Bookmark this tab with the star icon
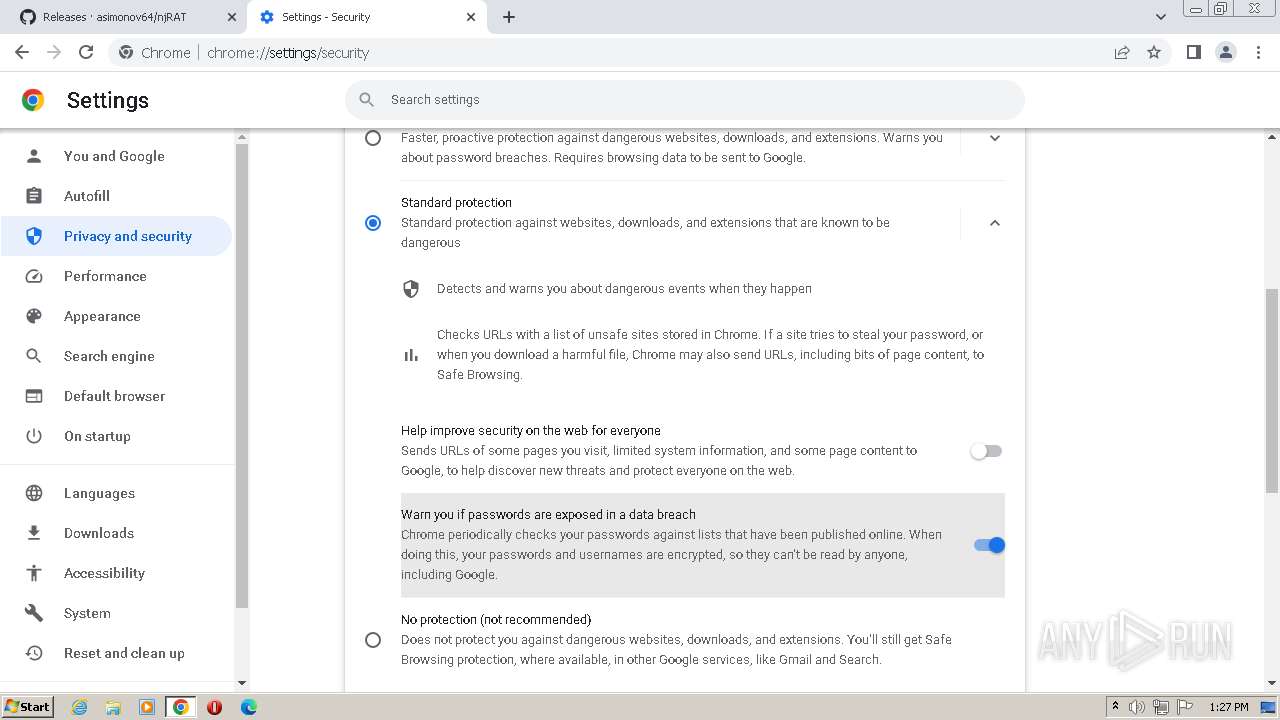This screenshot has width=1280, height=720. pyautogui.click(x=1154, y=52)
